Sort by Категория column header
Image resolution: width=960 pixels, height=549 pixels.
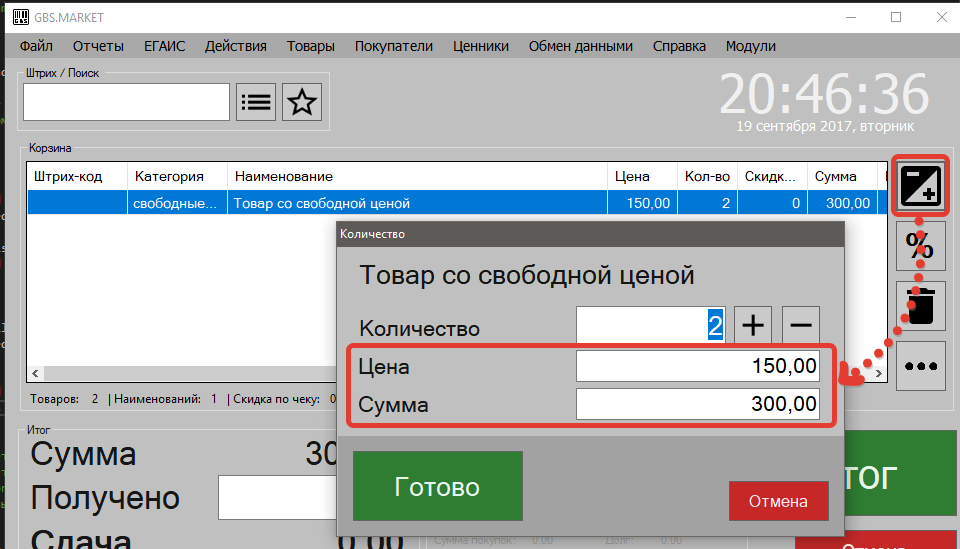178,176
